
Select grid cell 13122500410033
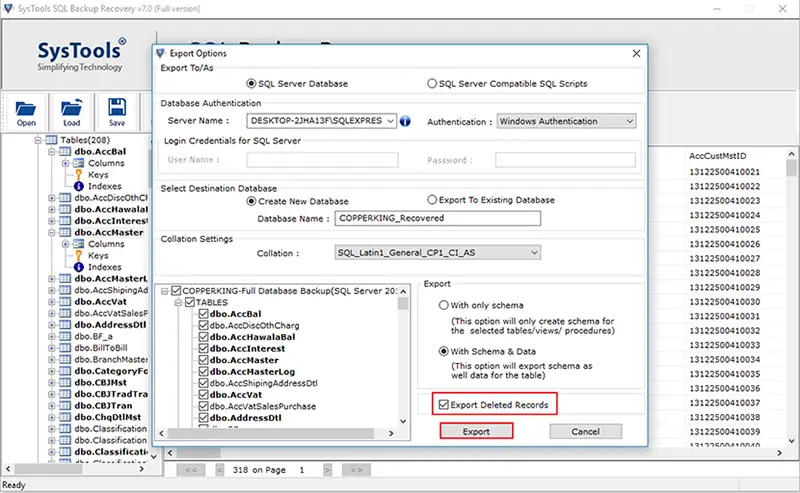click(x=724, y=345)
